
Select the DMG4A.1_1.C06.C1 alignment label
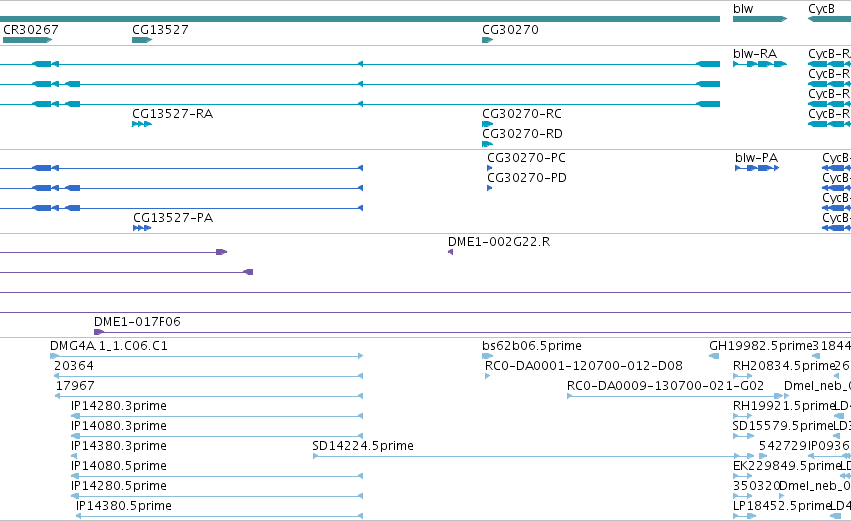109,346
